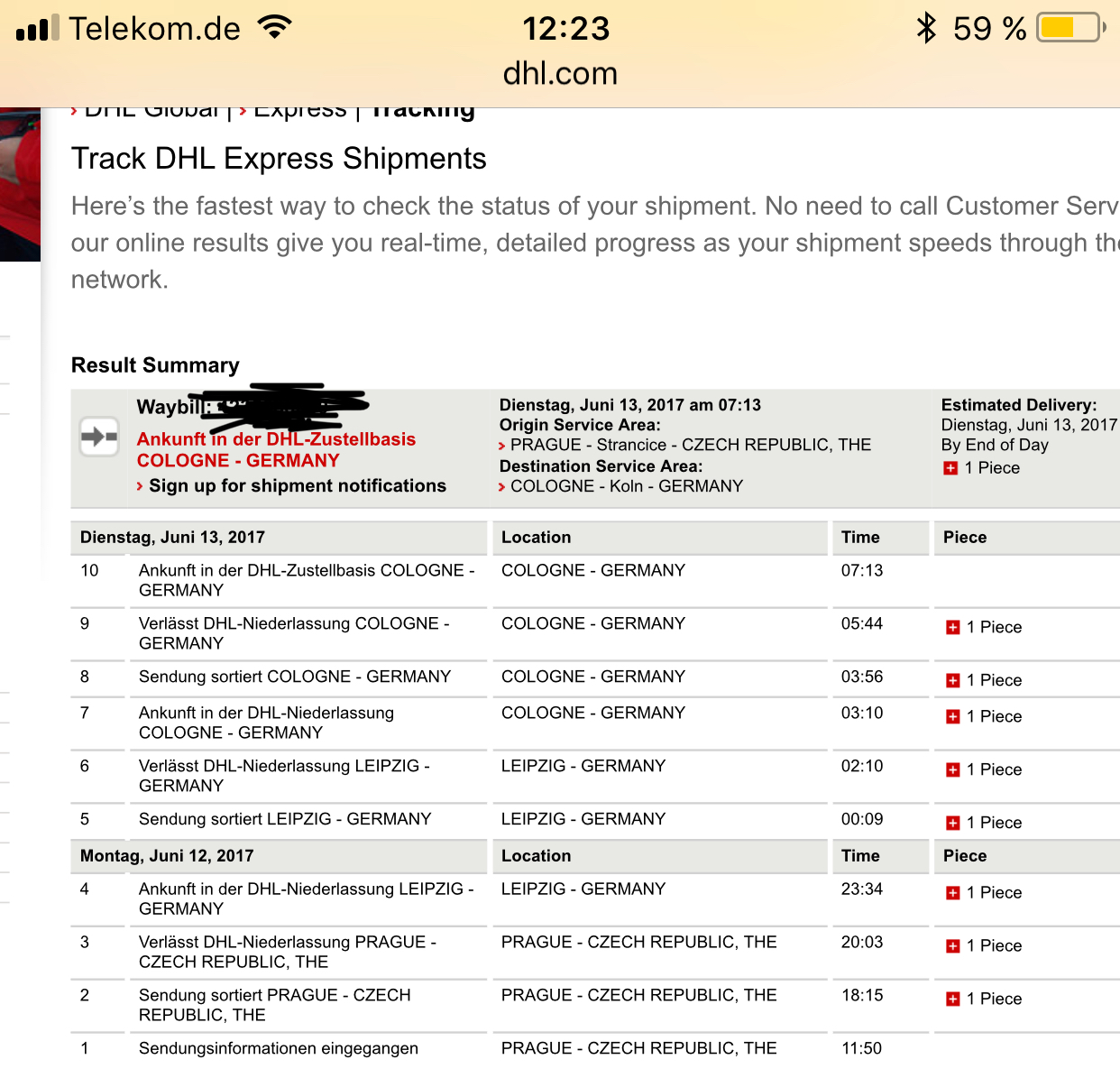The width and height of the screenshot is (1120, 1078).
Task: Open the PRAGUE - Strancice origin service area link
Action: pyautogui.click(x=690, y=445)
